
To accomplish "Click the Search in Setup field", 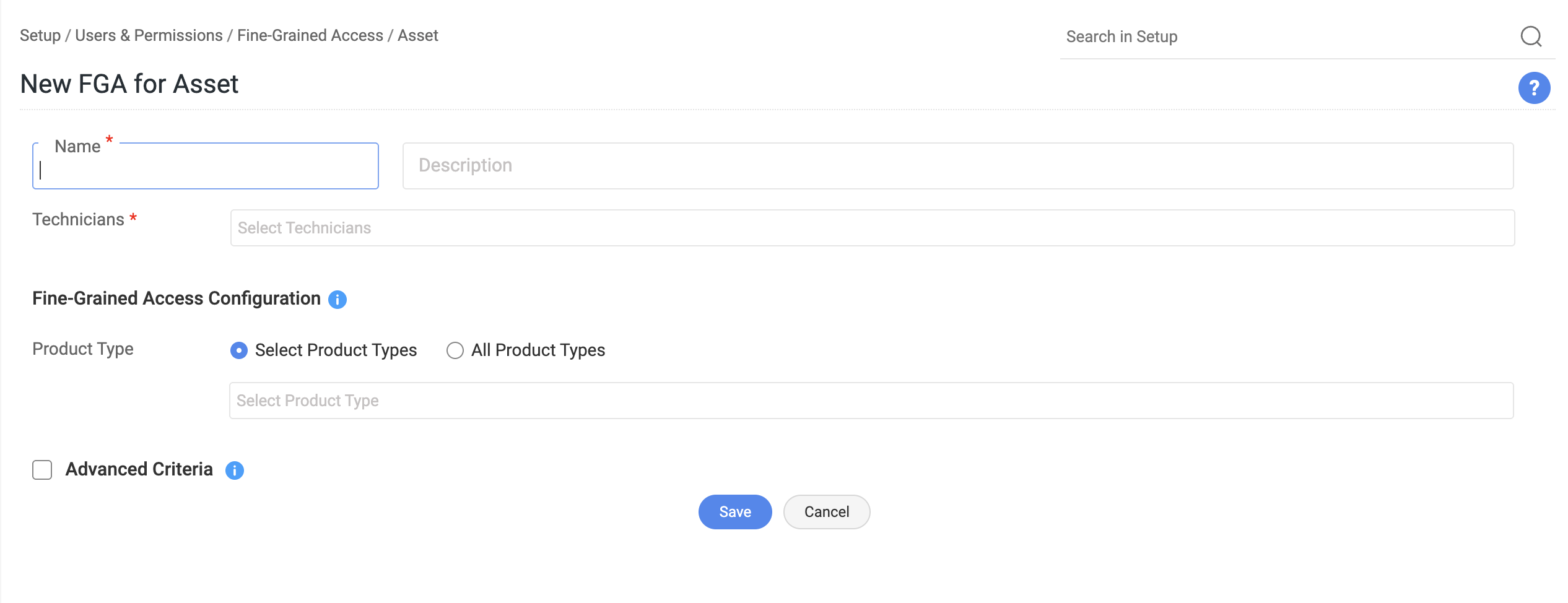I will (x=1288, y=37).
